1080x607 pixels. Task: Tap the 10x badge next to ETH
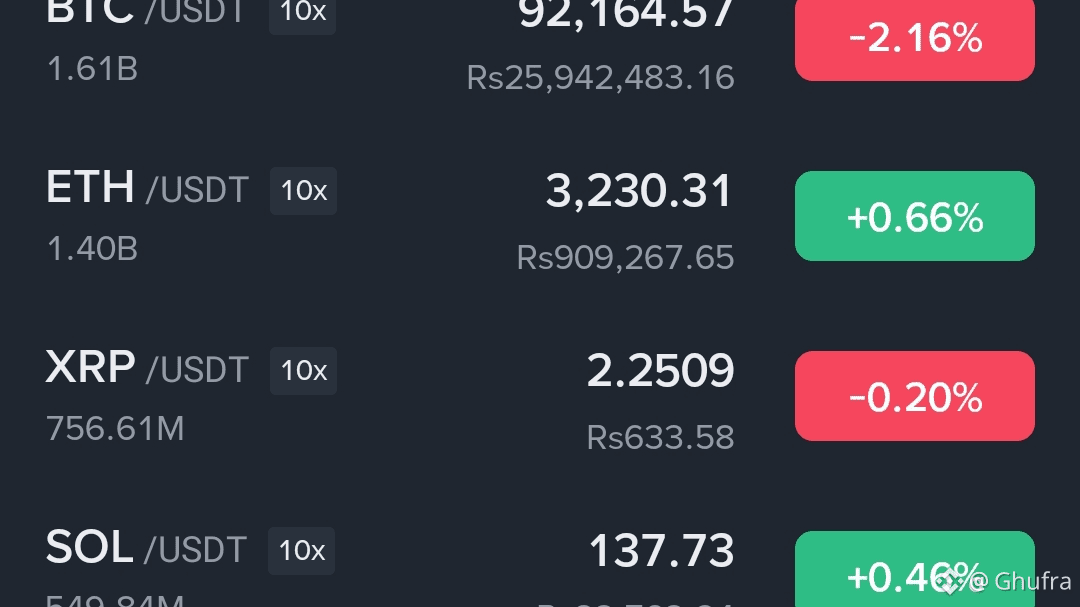(303, 191)
